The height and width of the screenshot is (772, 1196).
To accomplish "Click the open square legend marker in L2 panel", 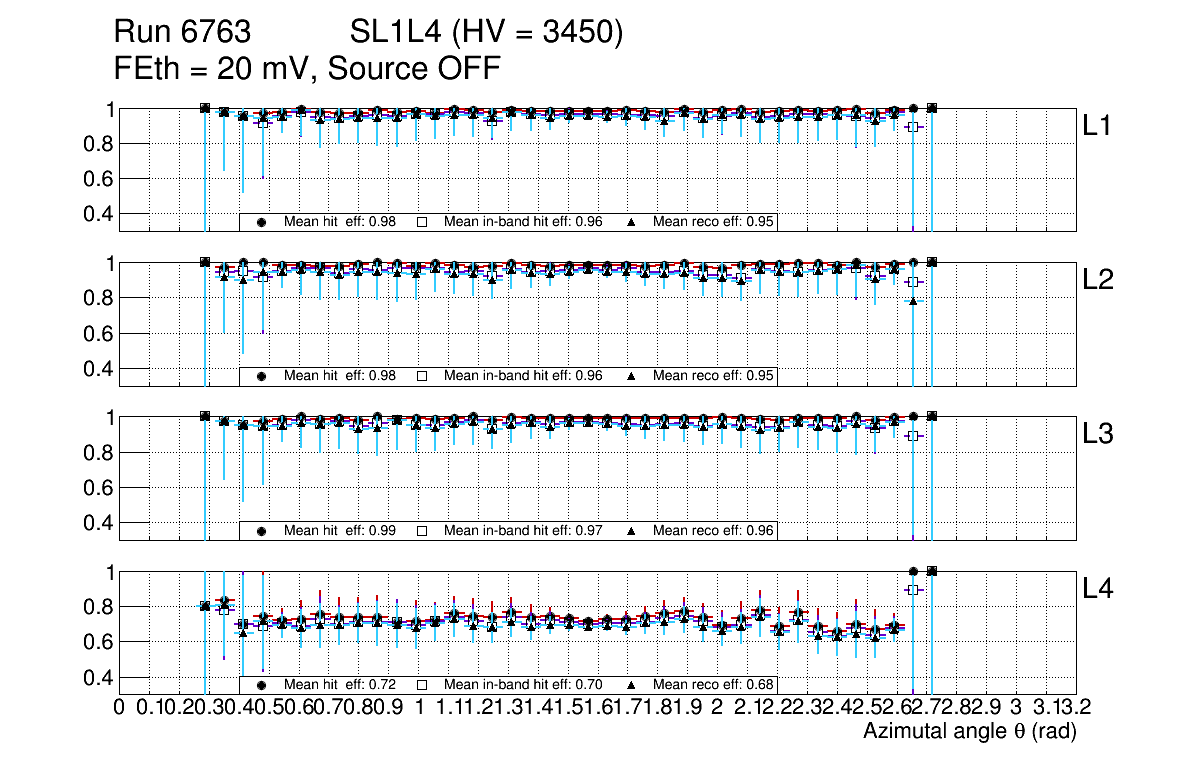I will [x=422, y=377].
